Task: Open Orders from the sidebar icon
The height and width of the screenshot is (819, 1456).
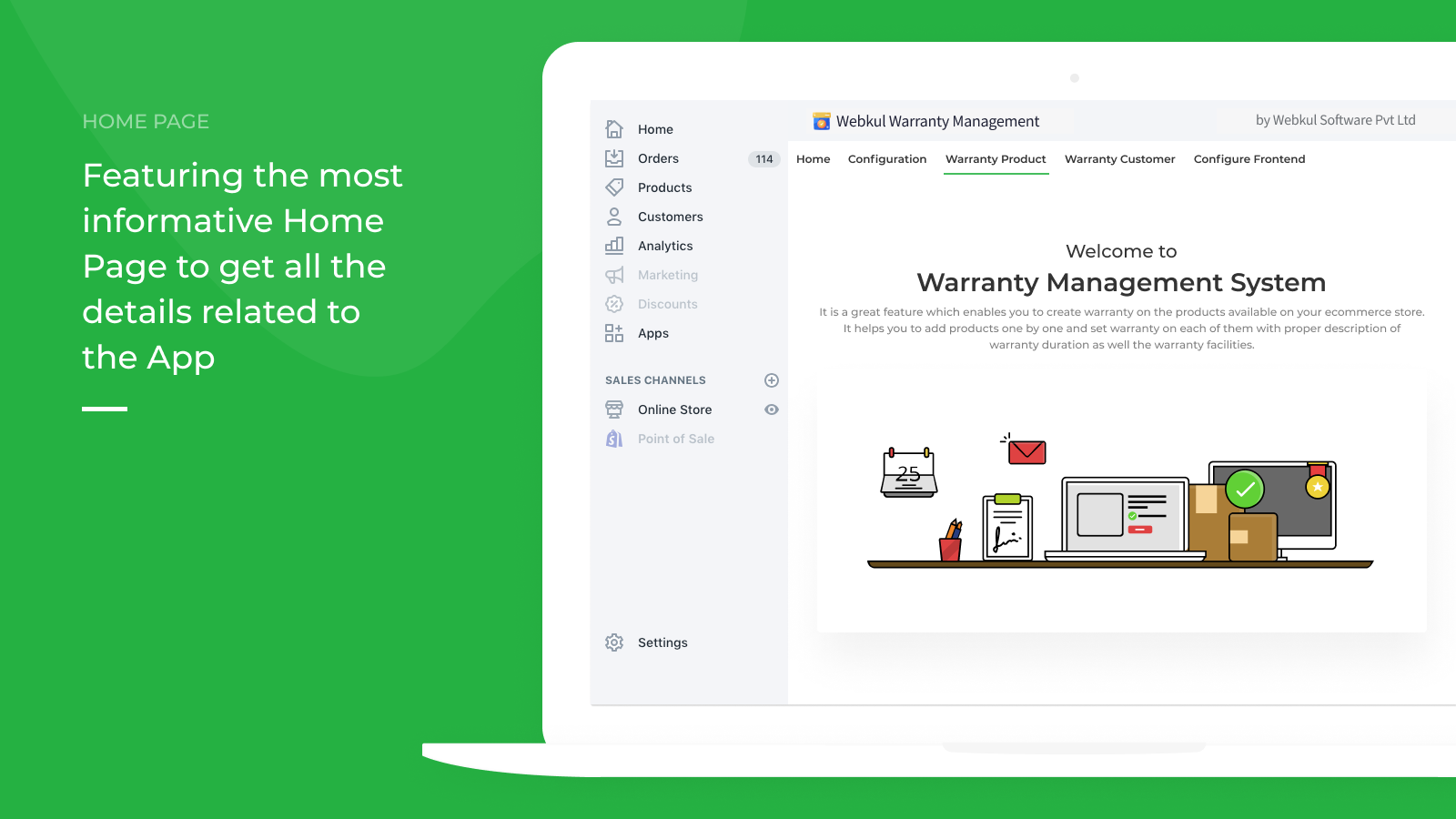Action: [x=614, y=157]
